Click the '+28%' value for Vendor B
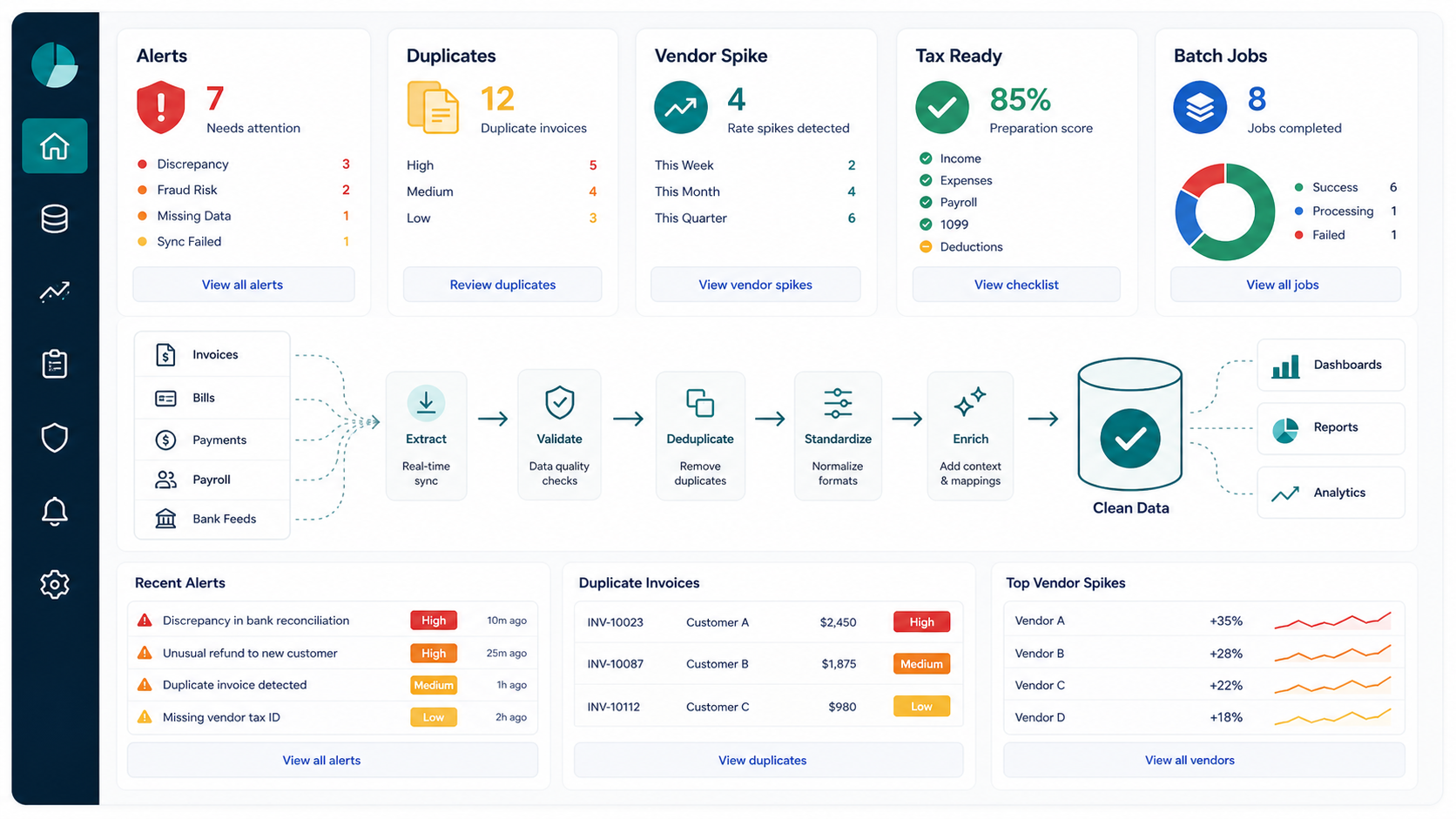Image resolution: width=1456 pixels, height=819 pixels. click(x=1225, y=654)
